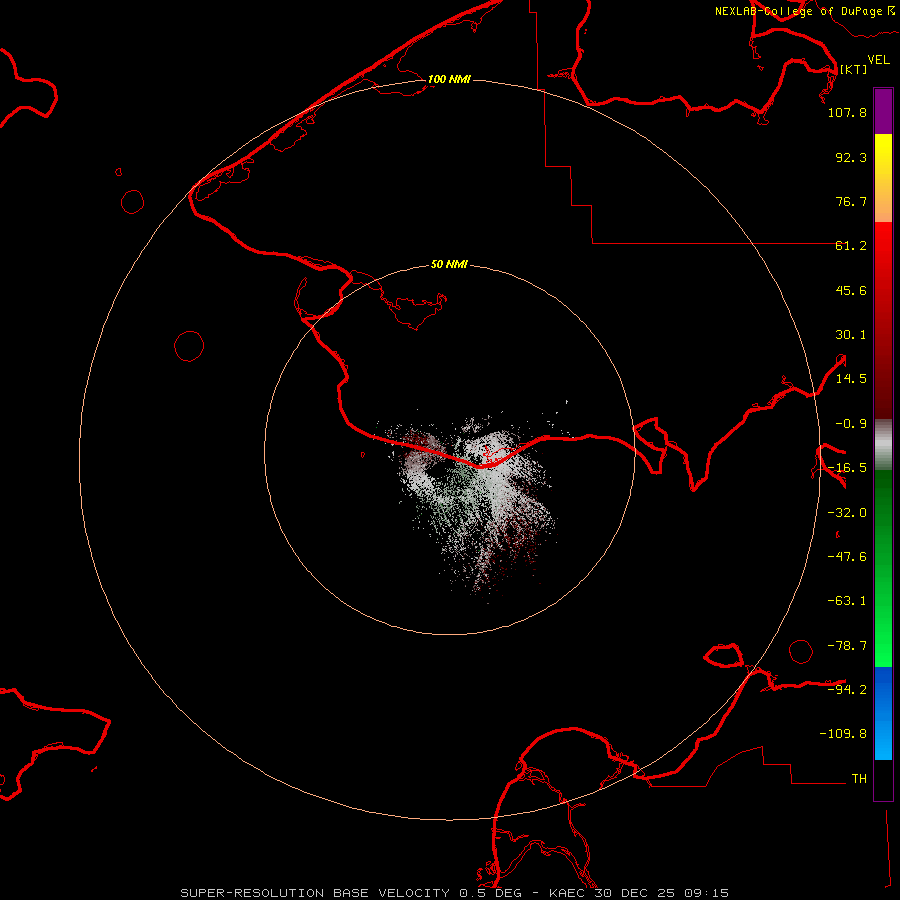The height and width of the screenshot is (900, 900).
Task: Click the VEL legend title
Action: [878, 59]
